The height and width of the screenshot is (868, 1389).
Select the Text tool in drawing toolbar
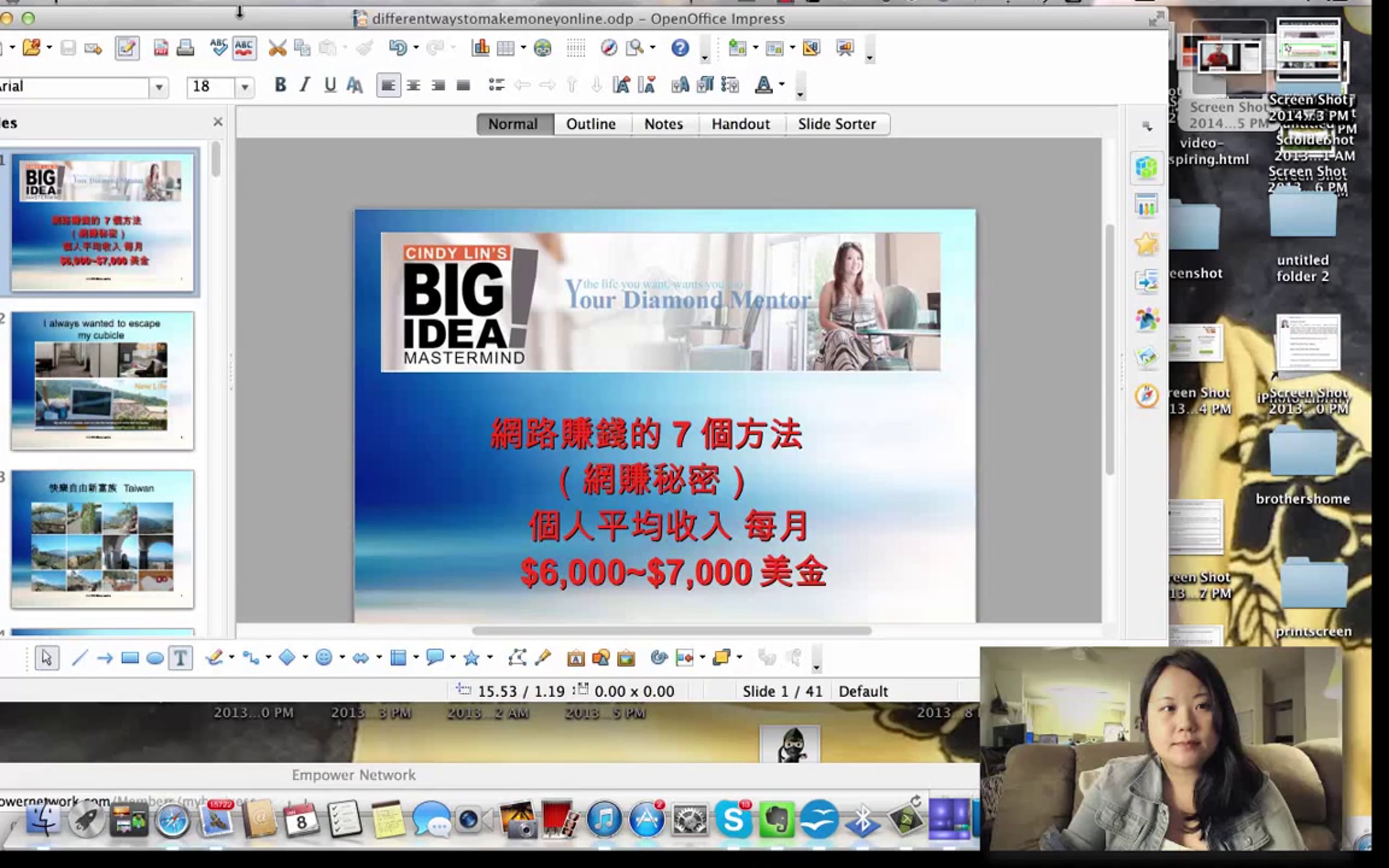[x=180, y=658]
